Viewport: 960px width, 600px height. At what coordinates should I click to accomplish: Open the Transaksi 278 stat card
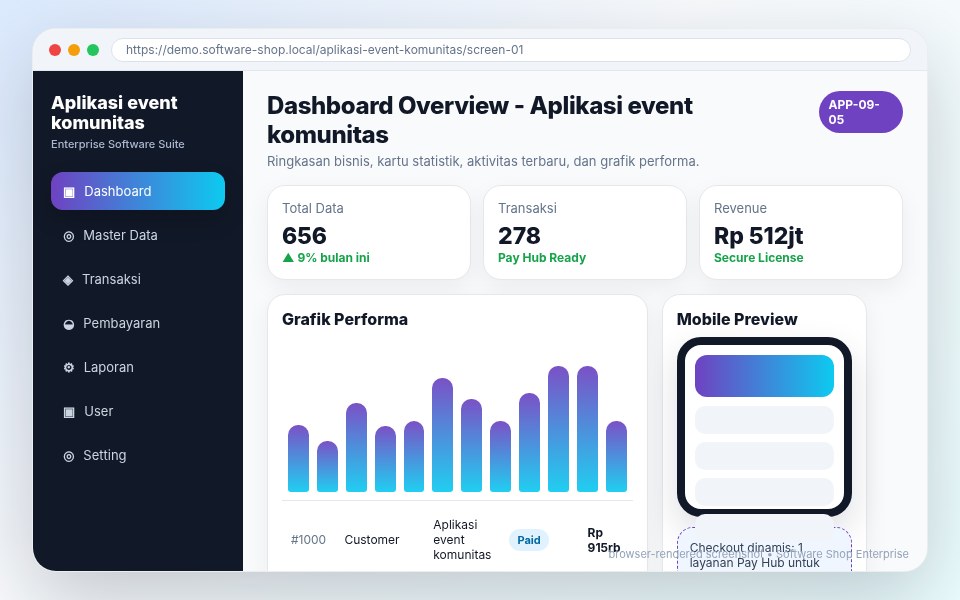click(x=585, y=233)
